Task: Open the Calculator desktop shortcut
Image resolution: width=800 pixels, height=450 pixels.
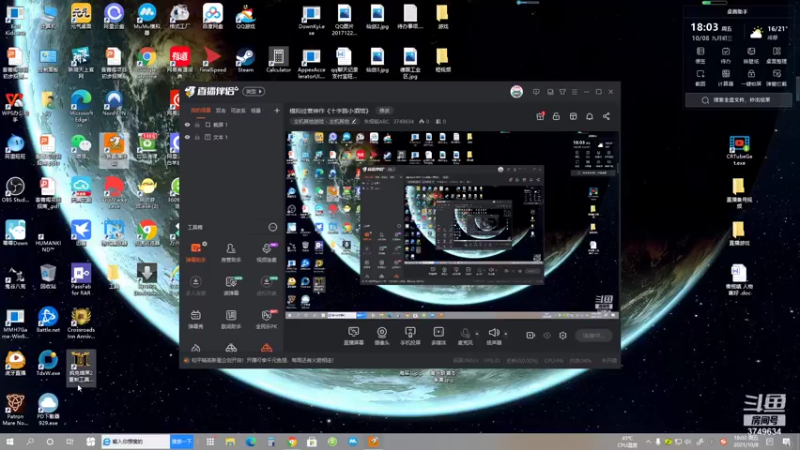Action: pyautogui.click(x=278, y=60)
